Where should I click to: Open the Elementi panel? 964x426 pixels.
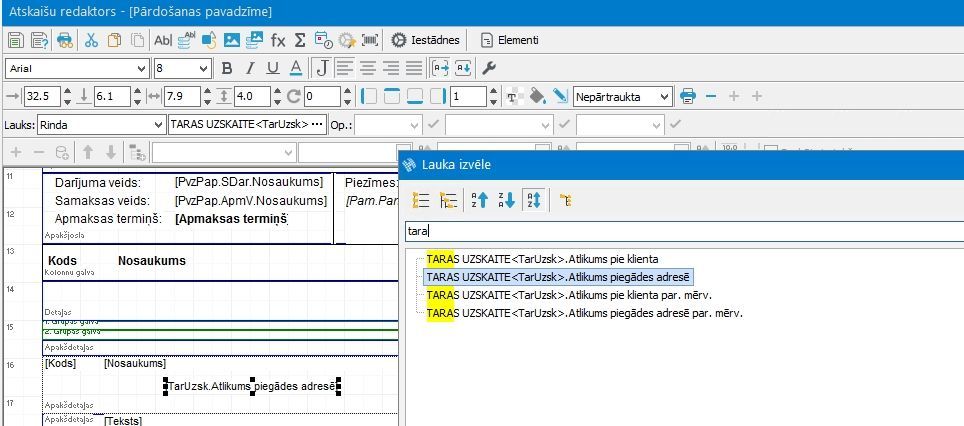coord(510,41)
